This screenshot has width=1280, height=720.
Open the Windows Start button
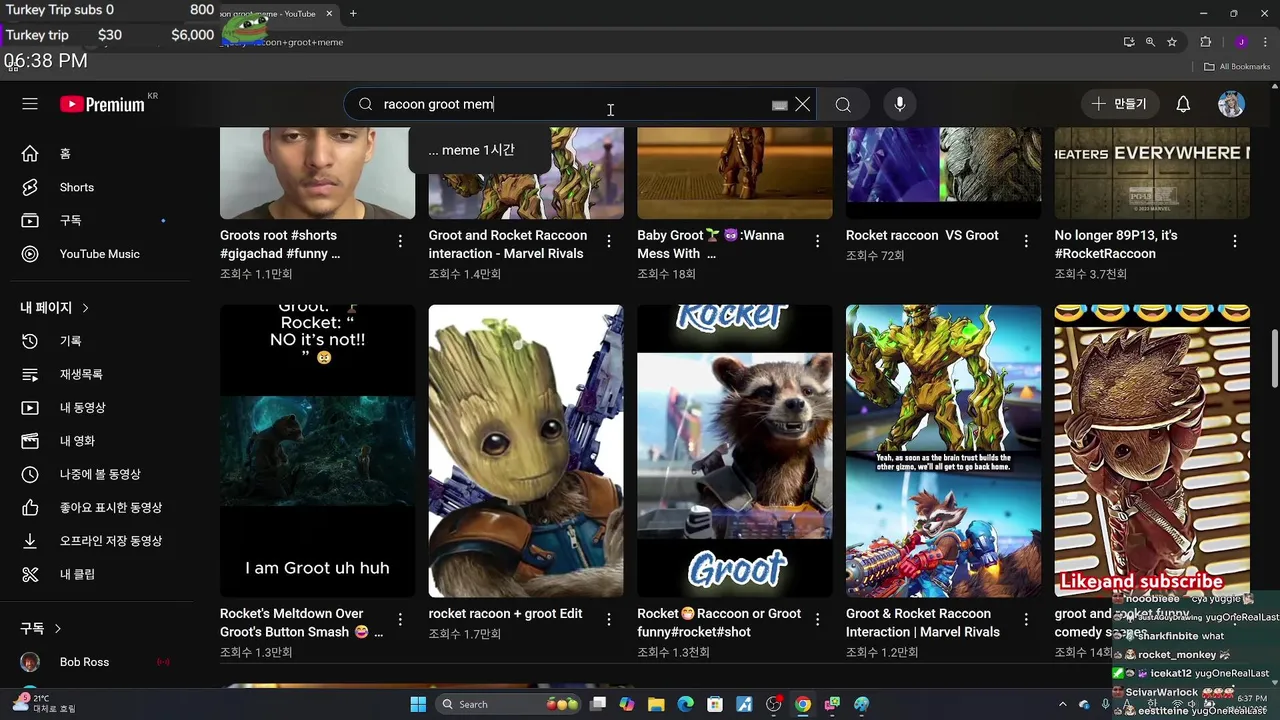tap(418, 704)
